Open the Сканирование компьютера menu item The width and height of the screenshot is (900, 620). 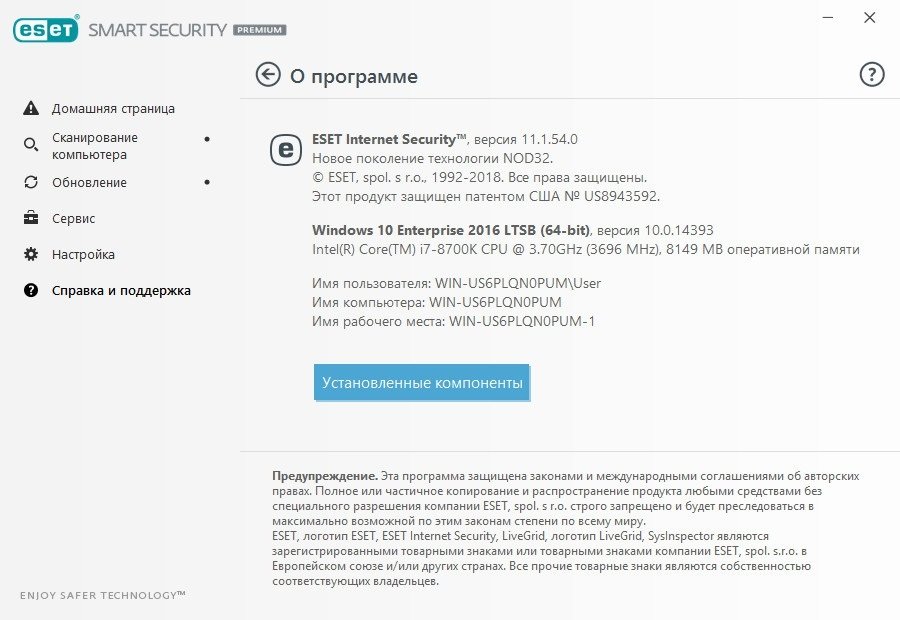click(x=95, y=146)
